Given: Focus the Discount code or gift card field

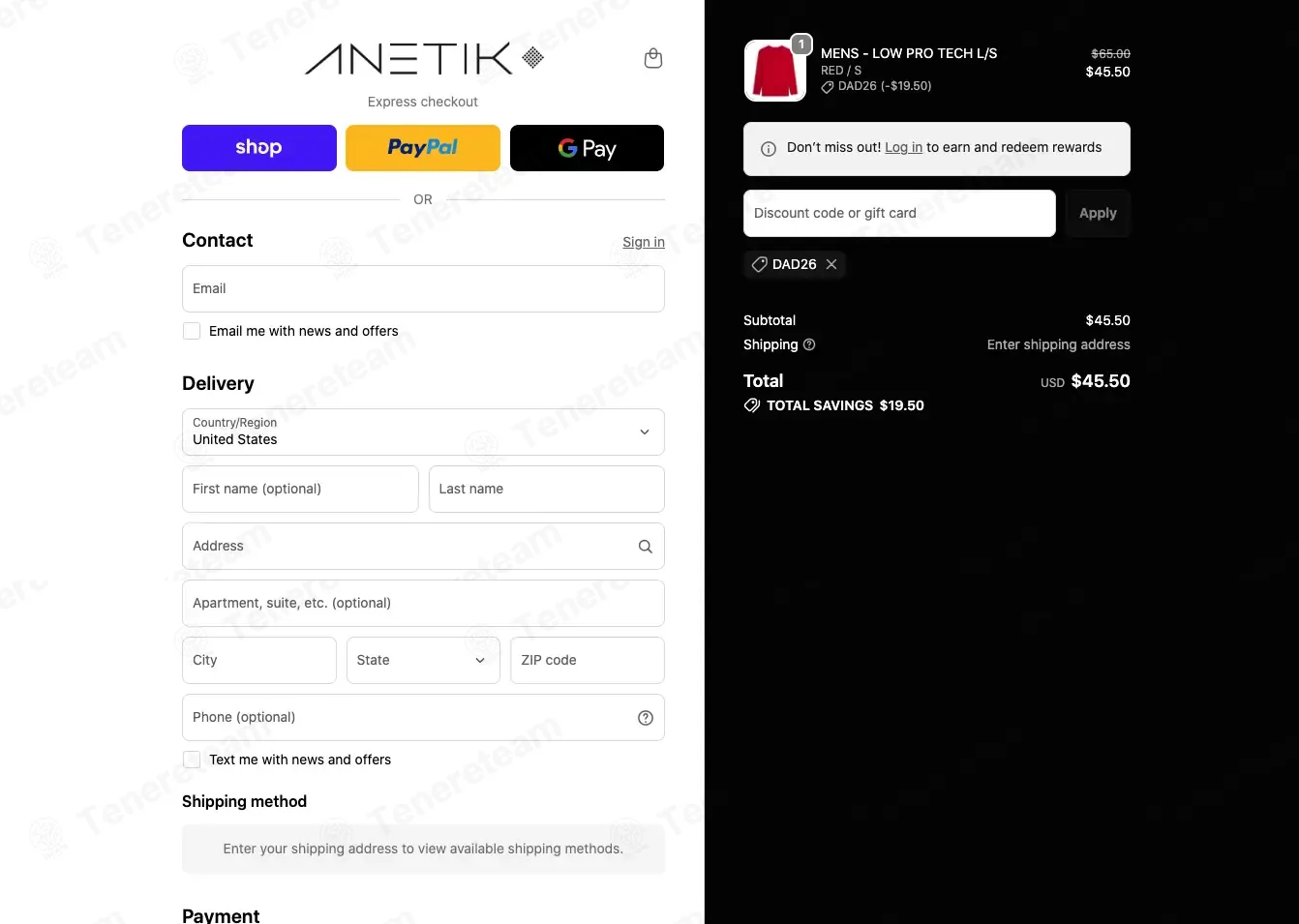Looking at the screenshot, I should (x=899, y=213).
